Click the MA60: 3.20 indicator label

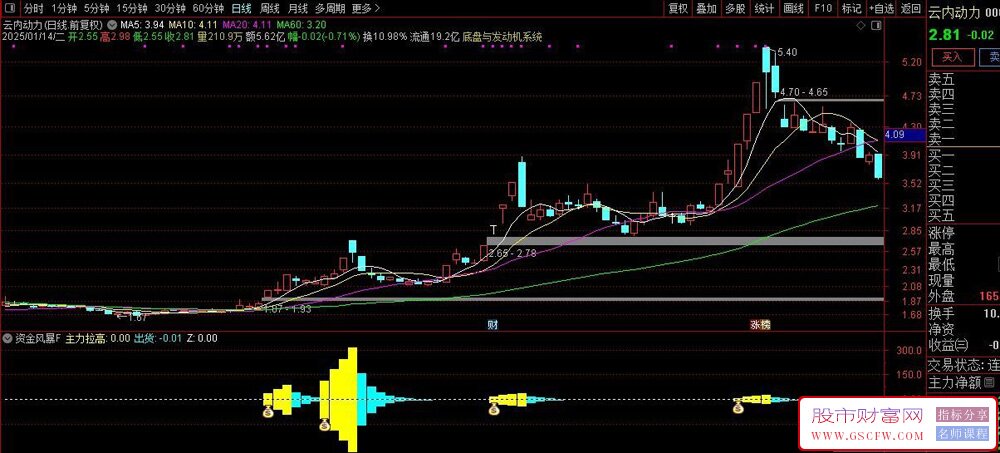coord(301,26)
